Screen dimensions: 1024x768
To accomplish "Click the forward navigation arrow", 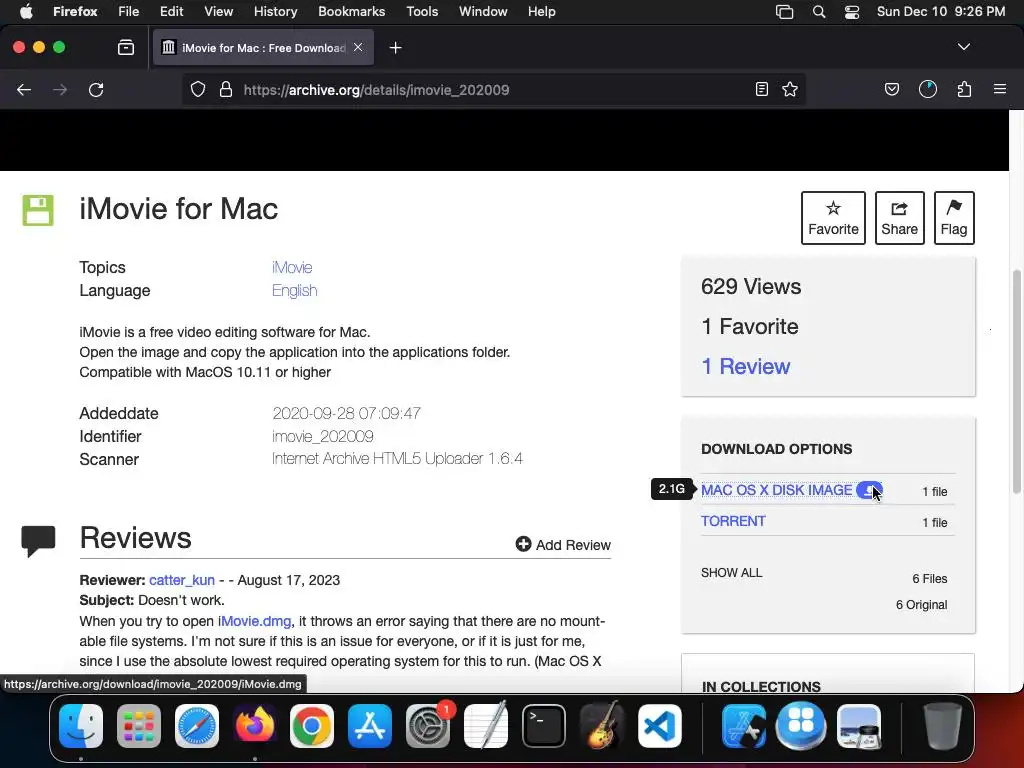I will pos(60,89).
